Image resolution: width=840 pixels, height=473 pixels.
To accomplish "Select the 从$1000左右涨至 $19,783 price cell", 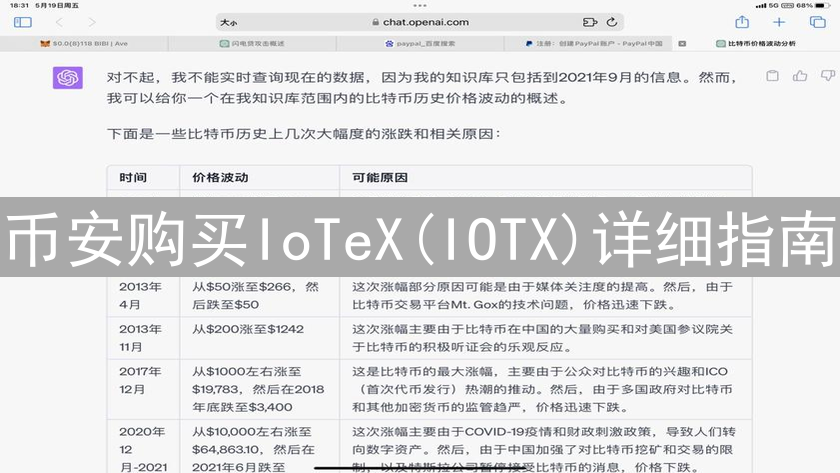I will 259,389.
